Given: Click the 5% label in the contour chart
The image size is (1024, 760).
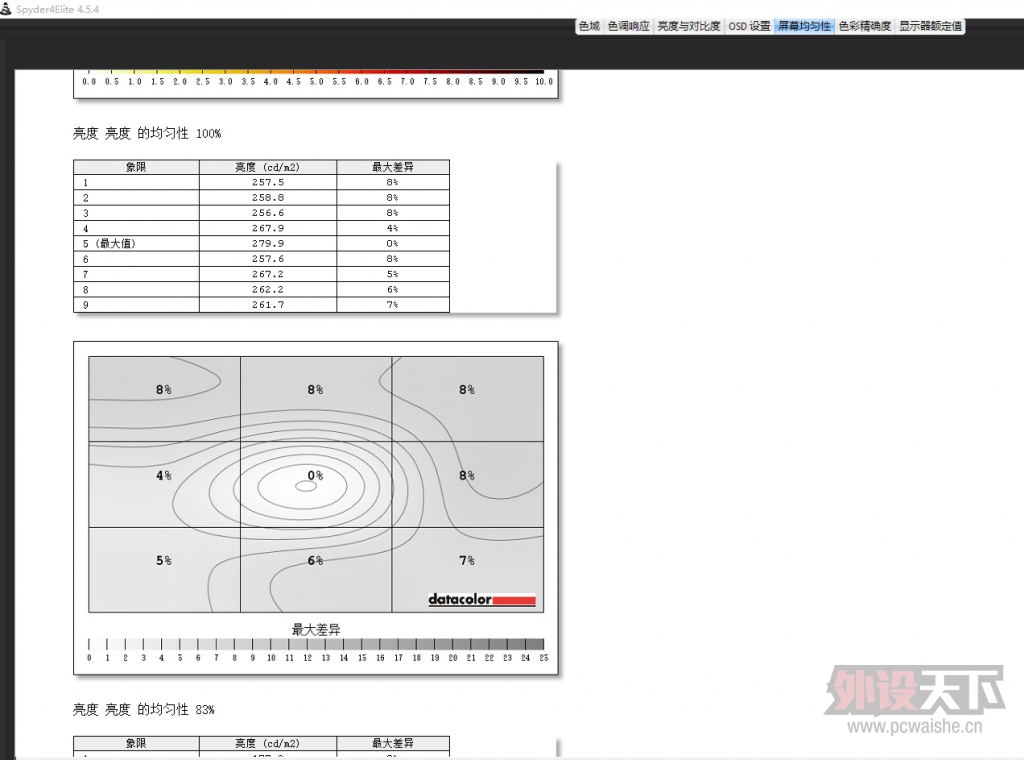Looking at the screenshot, I should 164,560.
